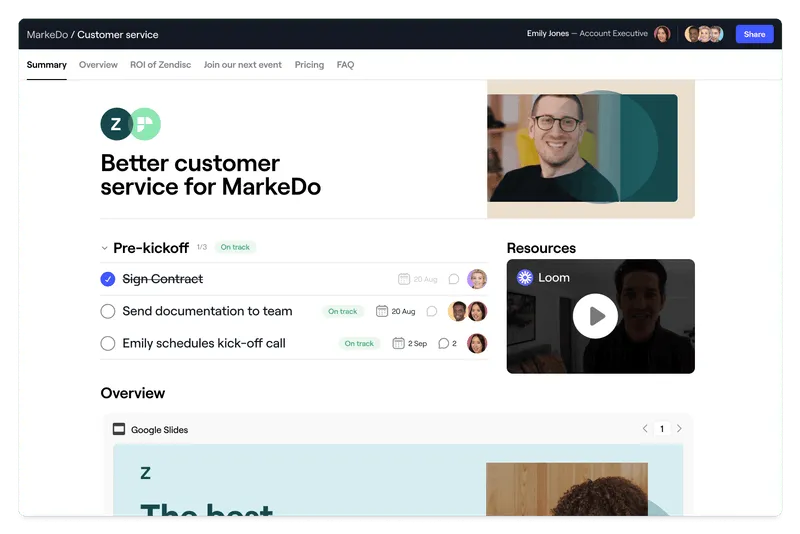The height and width of the screenshot is (534, 800).
Task: Click calendar icon on kick-off call row
Action: pyautogui.click(x=398, y=343)
